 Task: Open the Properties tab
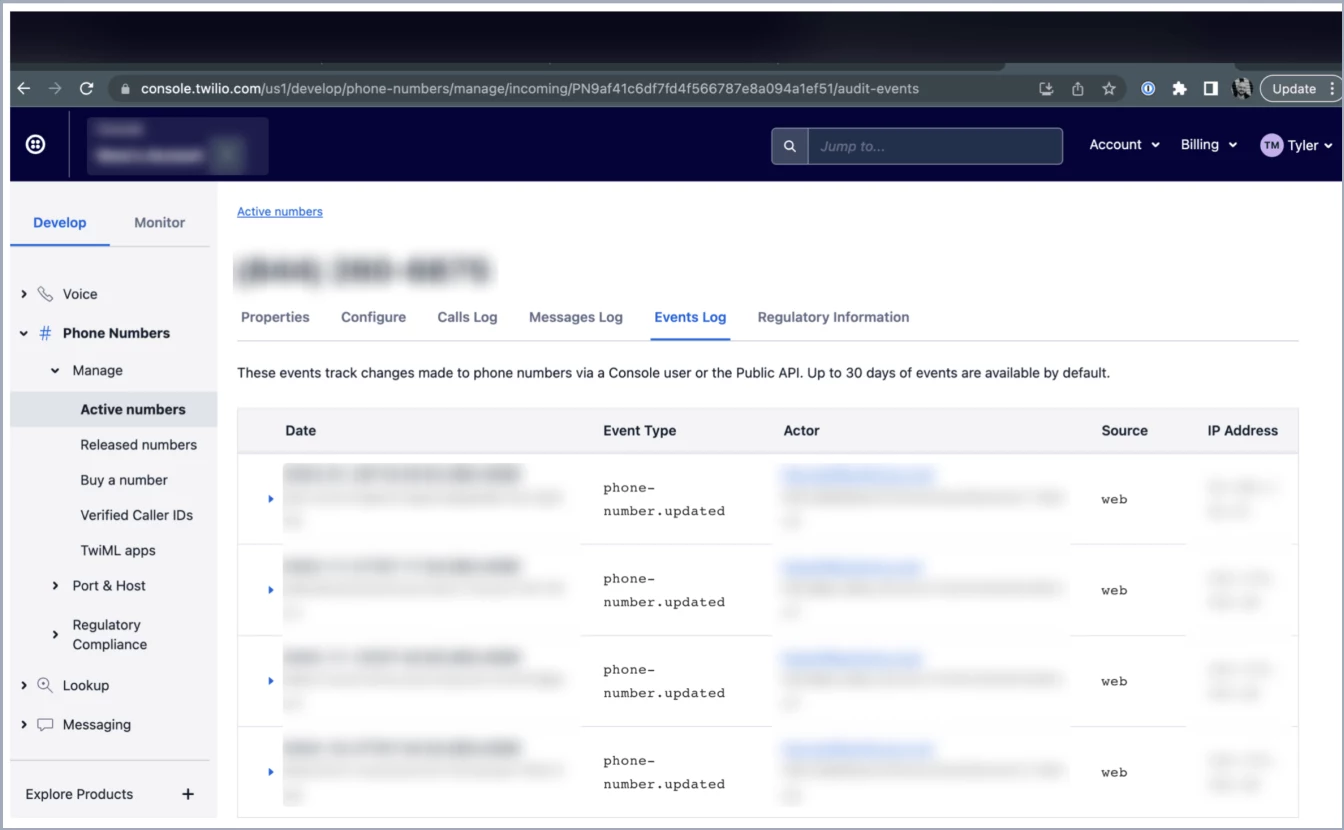(275, 317)
